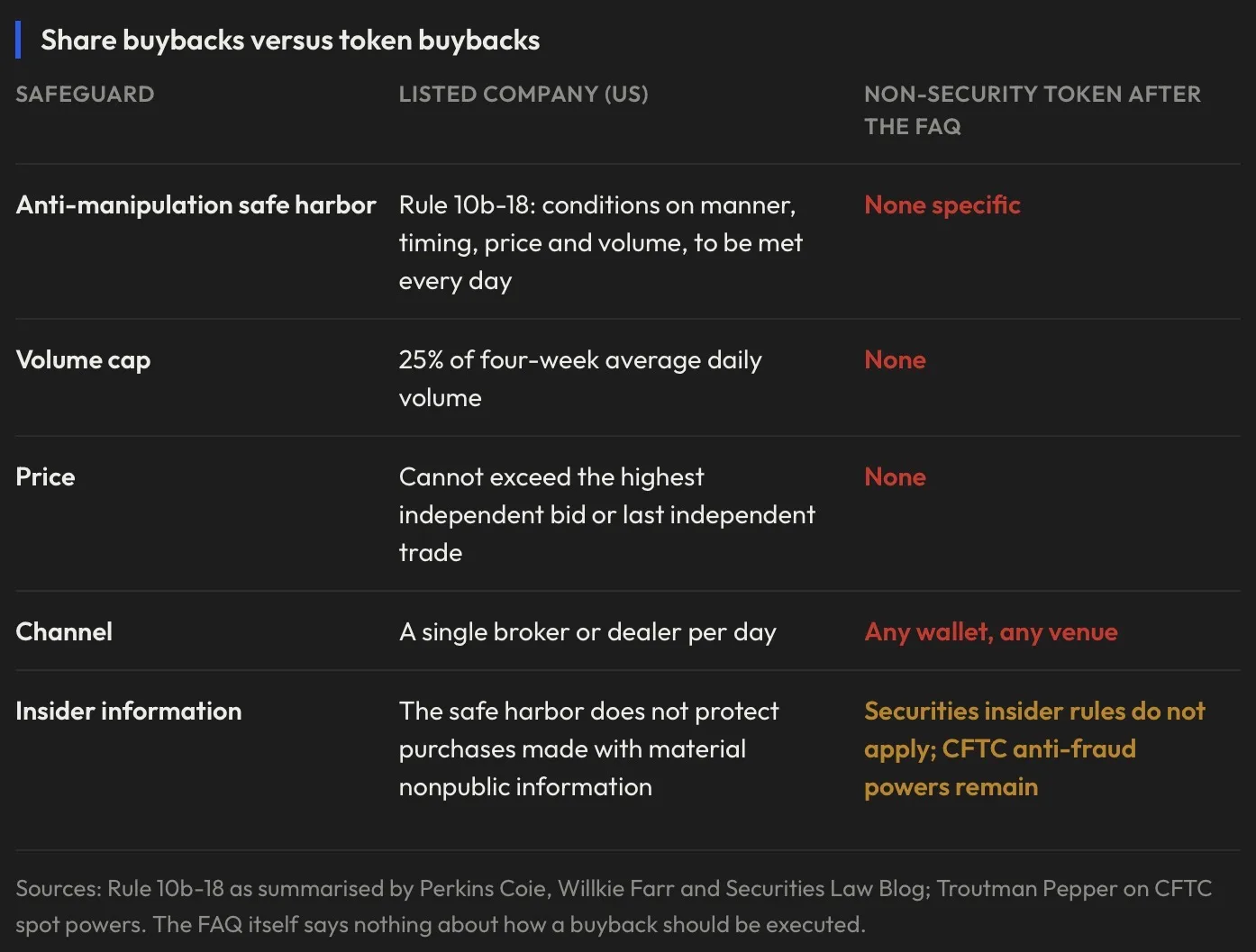The image size is (1256, 952).
Task: Click the red 'None specific' cell
Action: click(x=942, y=204)
